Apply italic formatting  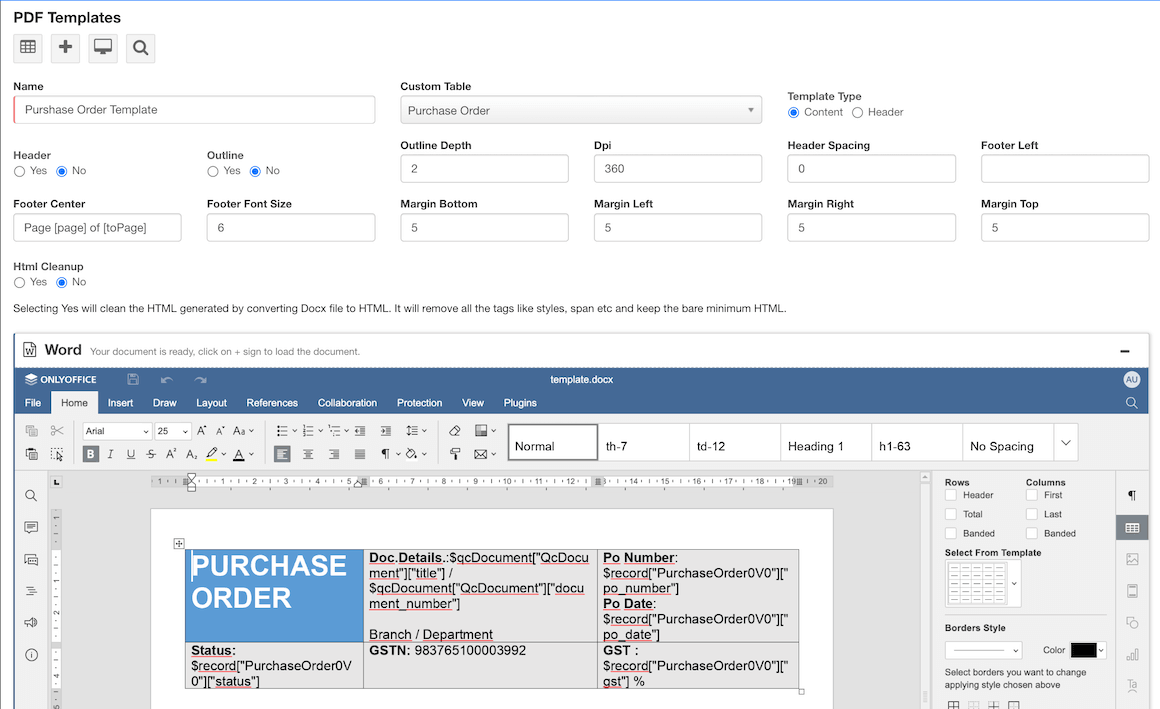coord(110,454)
